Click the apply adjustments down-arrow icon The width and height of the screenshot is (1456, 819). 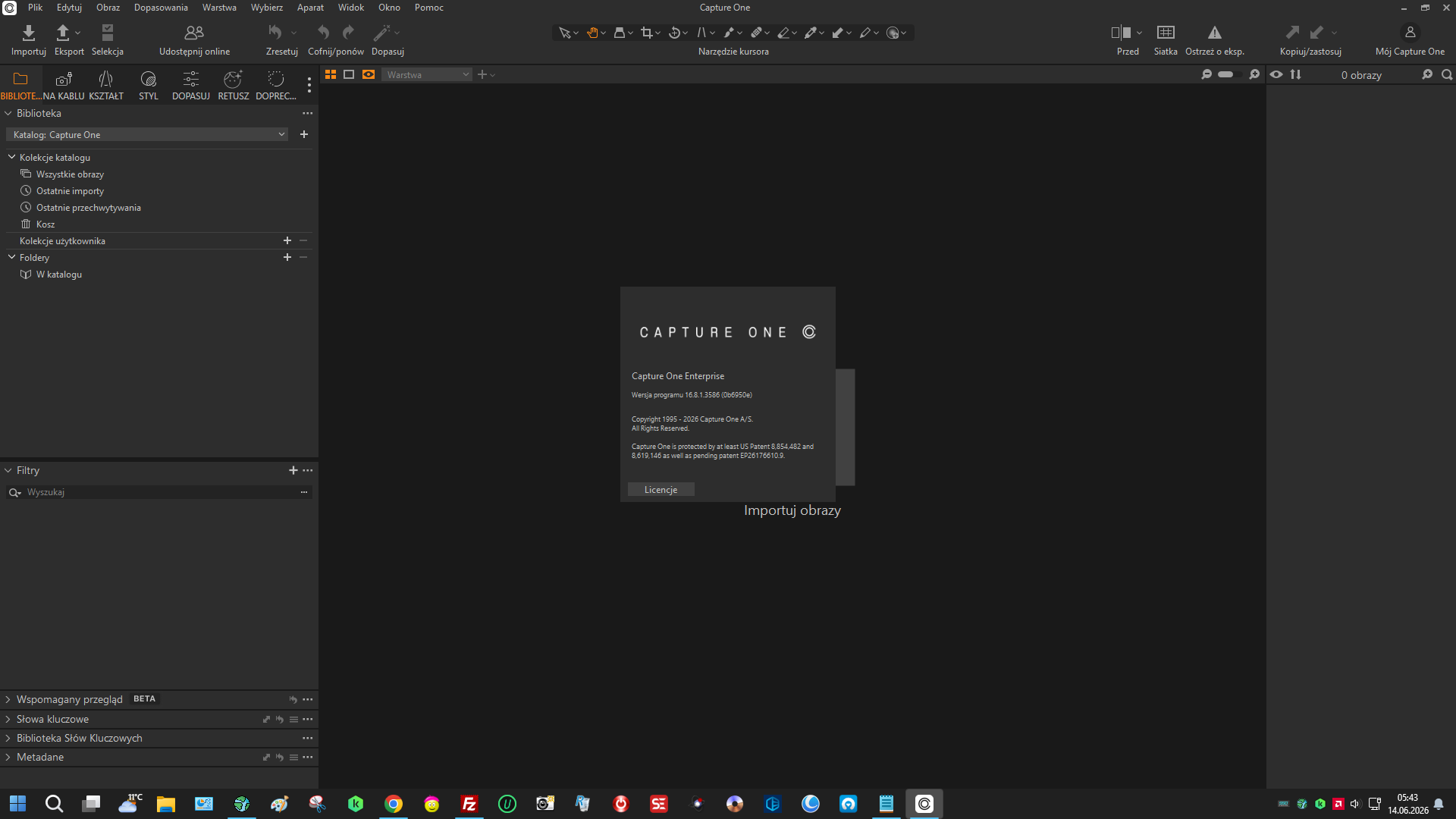[1316, 33]
